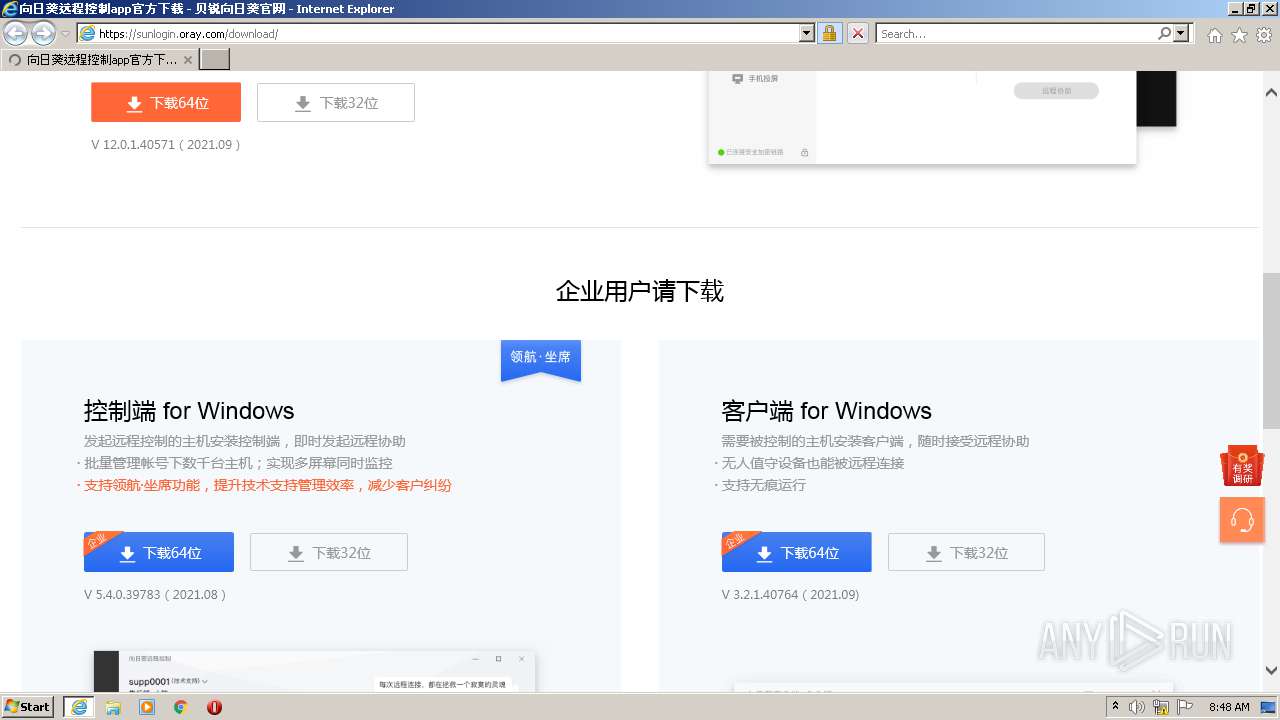Open the customer service headset icon

coord(1242,520)
